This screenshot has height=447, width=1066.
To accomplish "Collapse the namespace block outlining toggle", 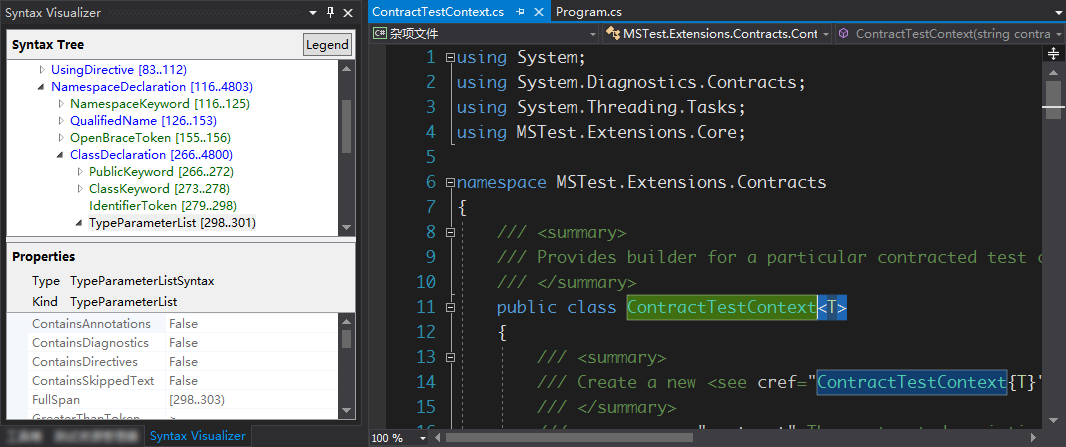I will coord(450,183).
